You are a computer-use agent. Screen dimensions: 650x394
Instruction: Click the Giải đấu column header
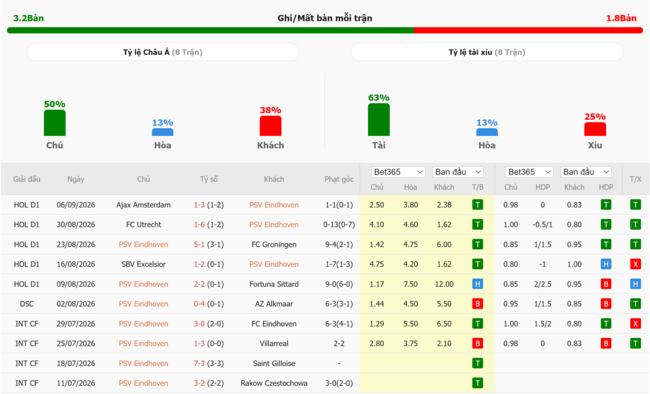[x=27, y=179]
